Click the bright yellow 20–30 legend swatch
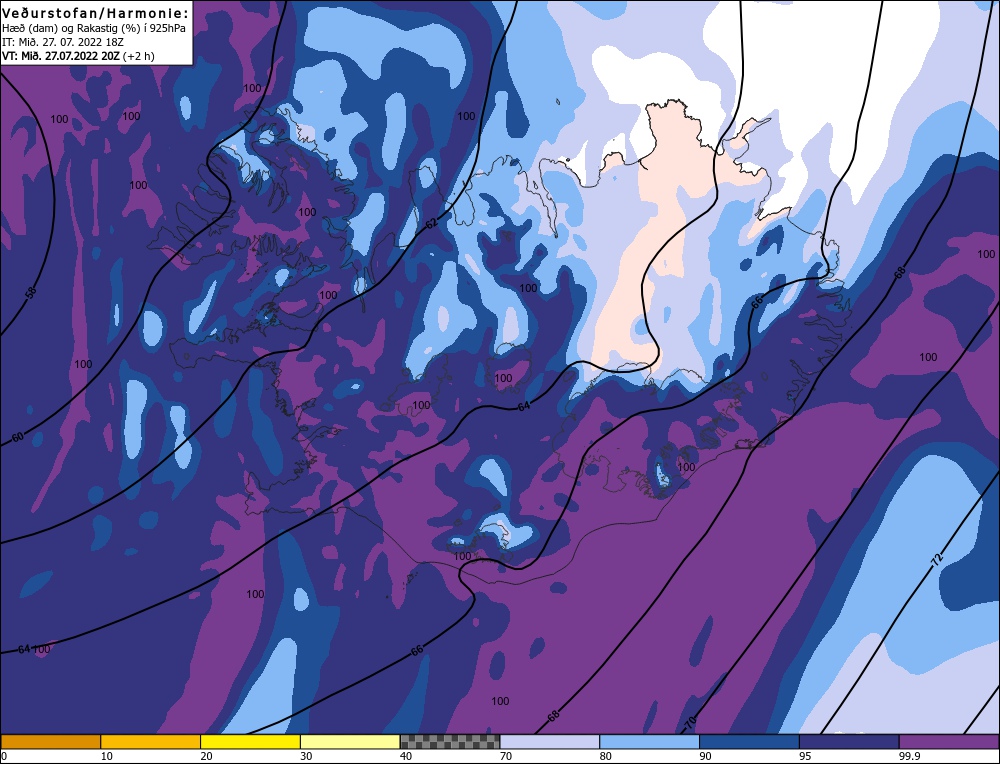The height and width of the screenshot is (764, 1000). tap(250, 741)
